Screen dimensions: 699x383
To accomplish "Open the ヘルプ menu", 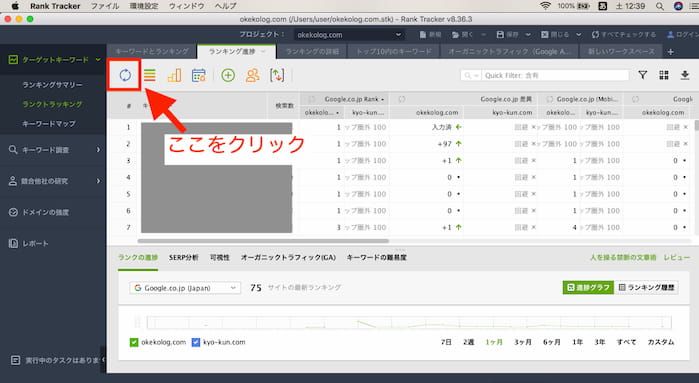I will (x=225, y=6).
